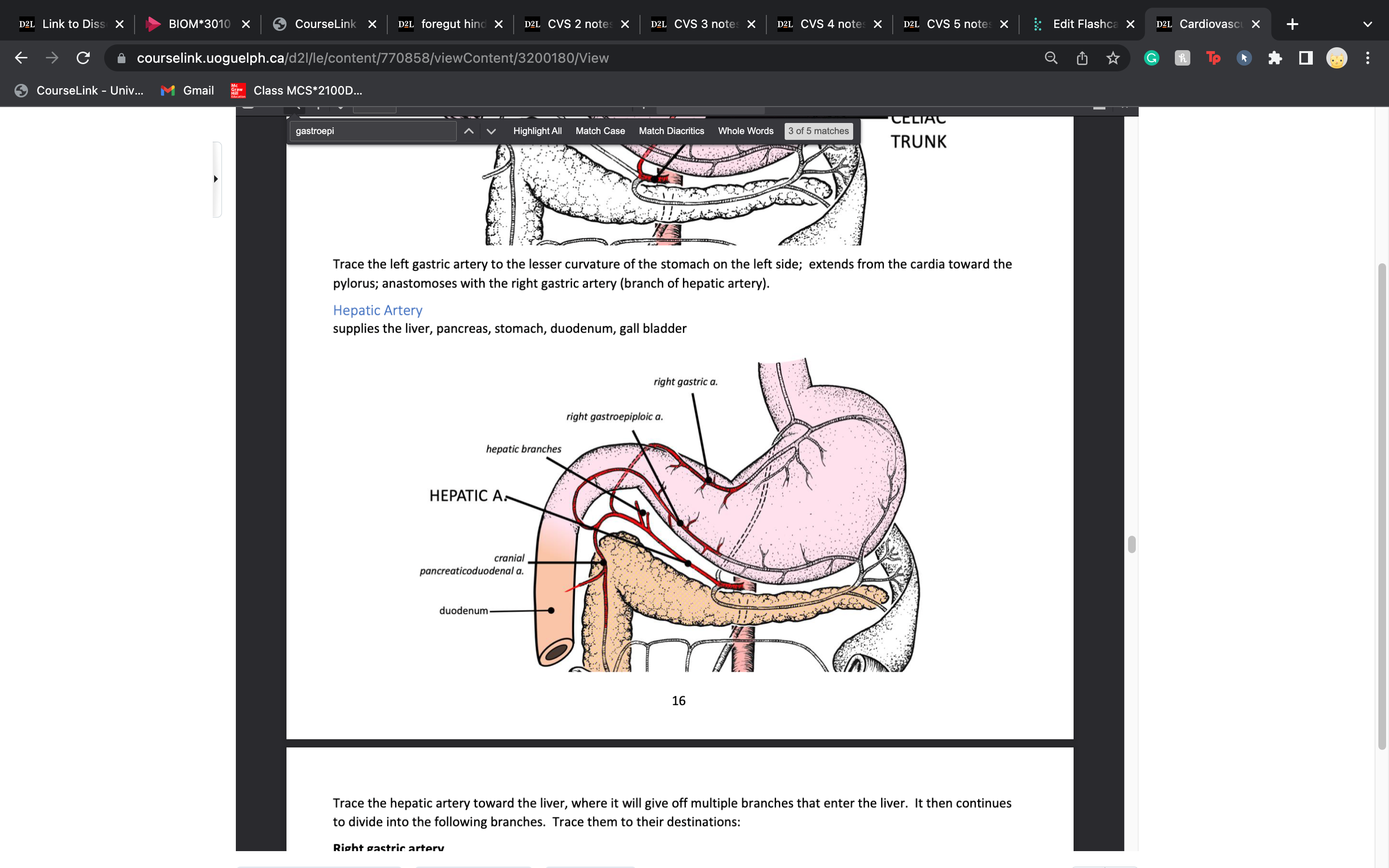Open CourseLink - Univ bookmark

coord(79,91)
